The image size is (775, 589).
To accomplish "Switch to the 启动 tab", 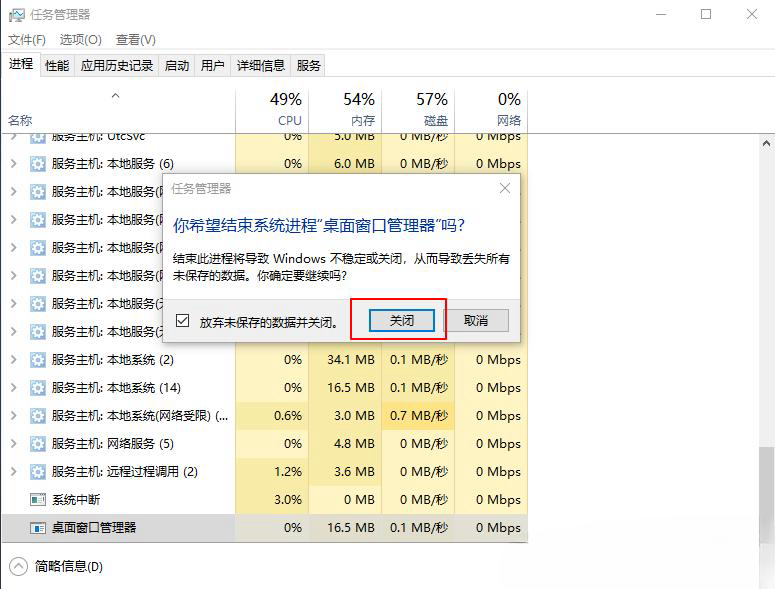I will [x=177, y=66].
